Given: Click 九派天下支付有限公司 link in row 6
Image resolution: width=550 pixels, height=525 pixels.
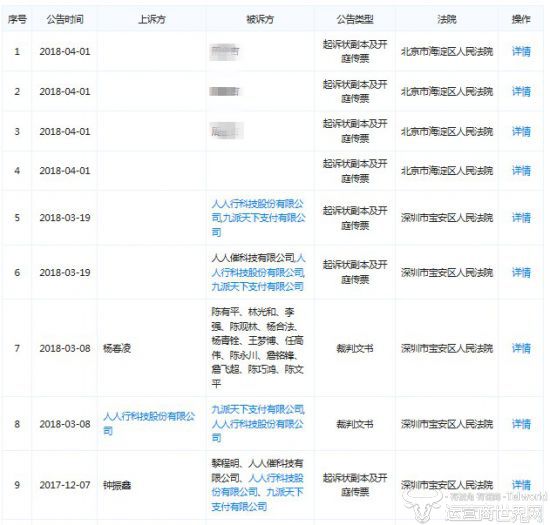Looking at the screenshot, I should [x=257, y=287].
